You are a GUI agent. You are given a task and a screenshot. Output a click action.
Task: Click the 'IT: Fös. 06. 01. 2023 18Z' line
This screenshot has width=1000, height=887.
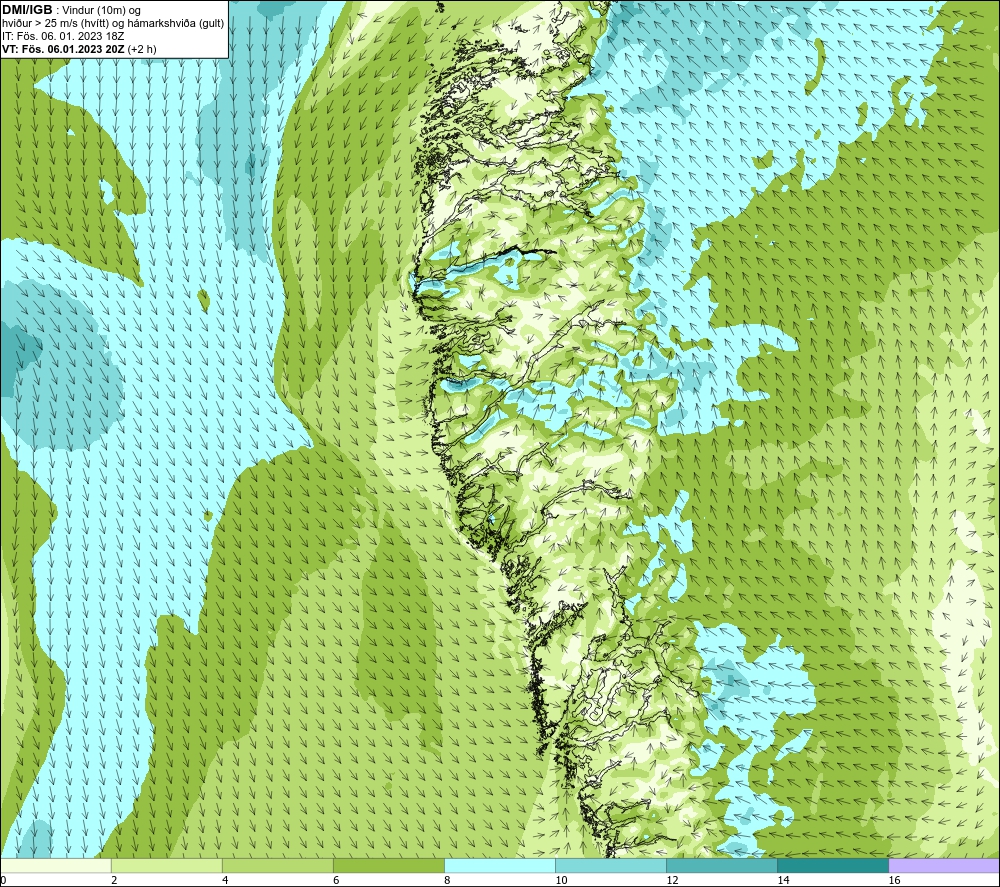[63, 36]
